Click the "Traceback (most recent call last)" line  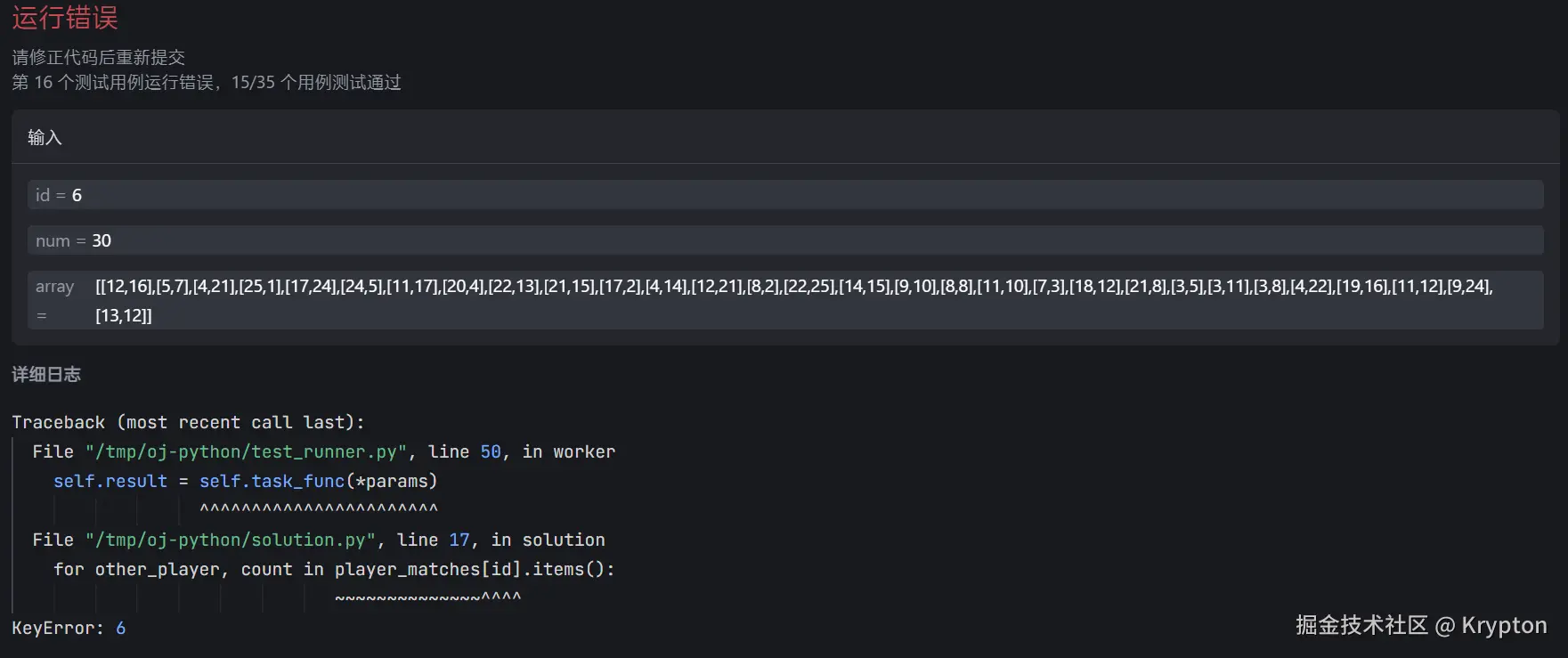point(188,422)
